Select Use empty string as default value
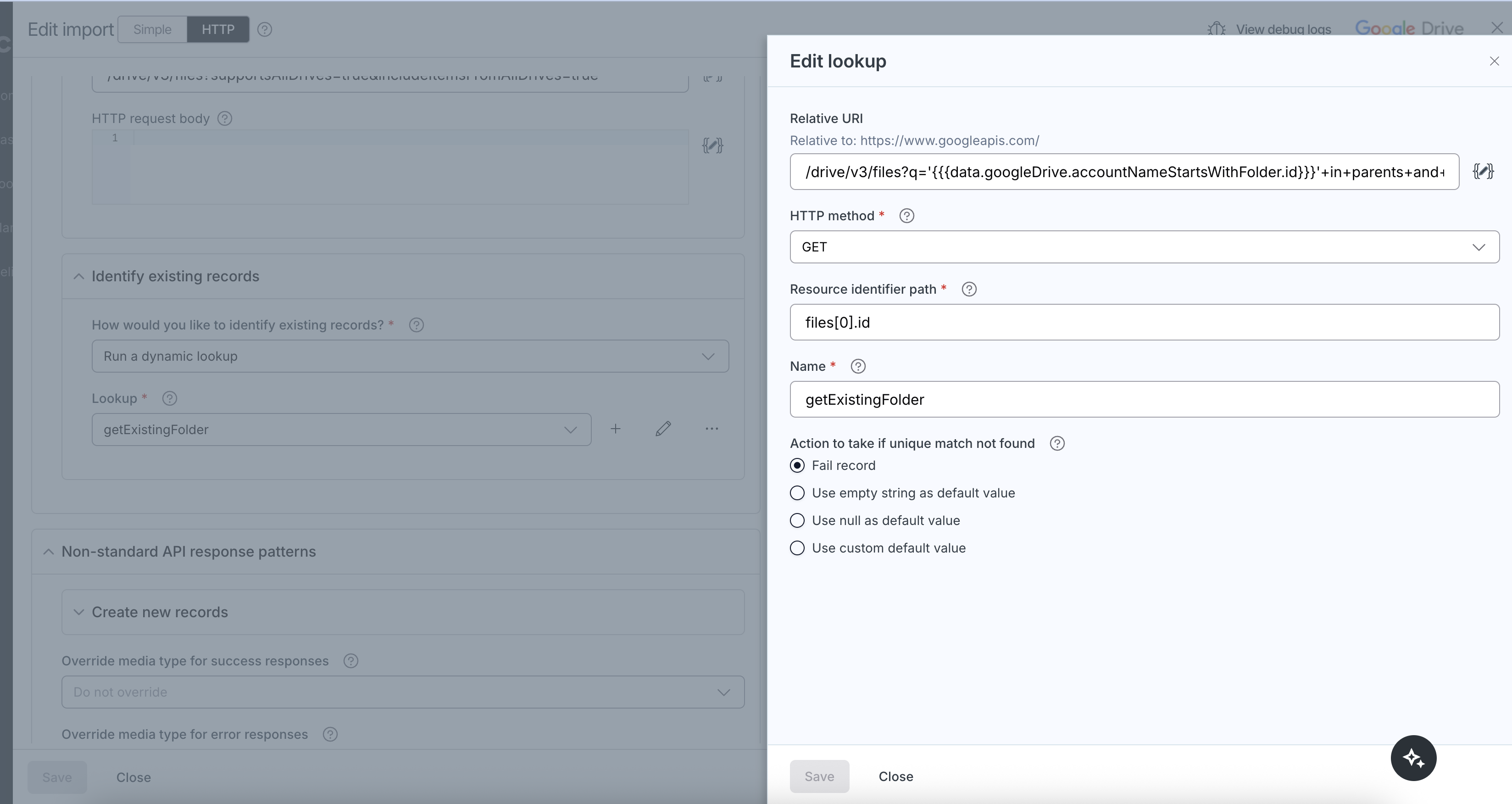The image size is (1512, 804). tap(797, 493)
